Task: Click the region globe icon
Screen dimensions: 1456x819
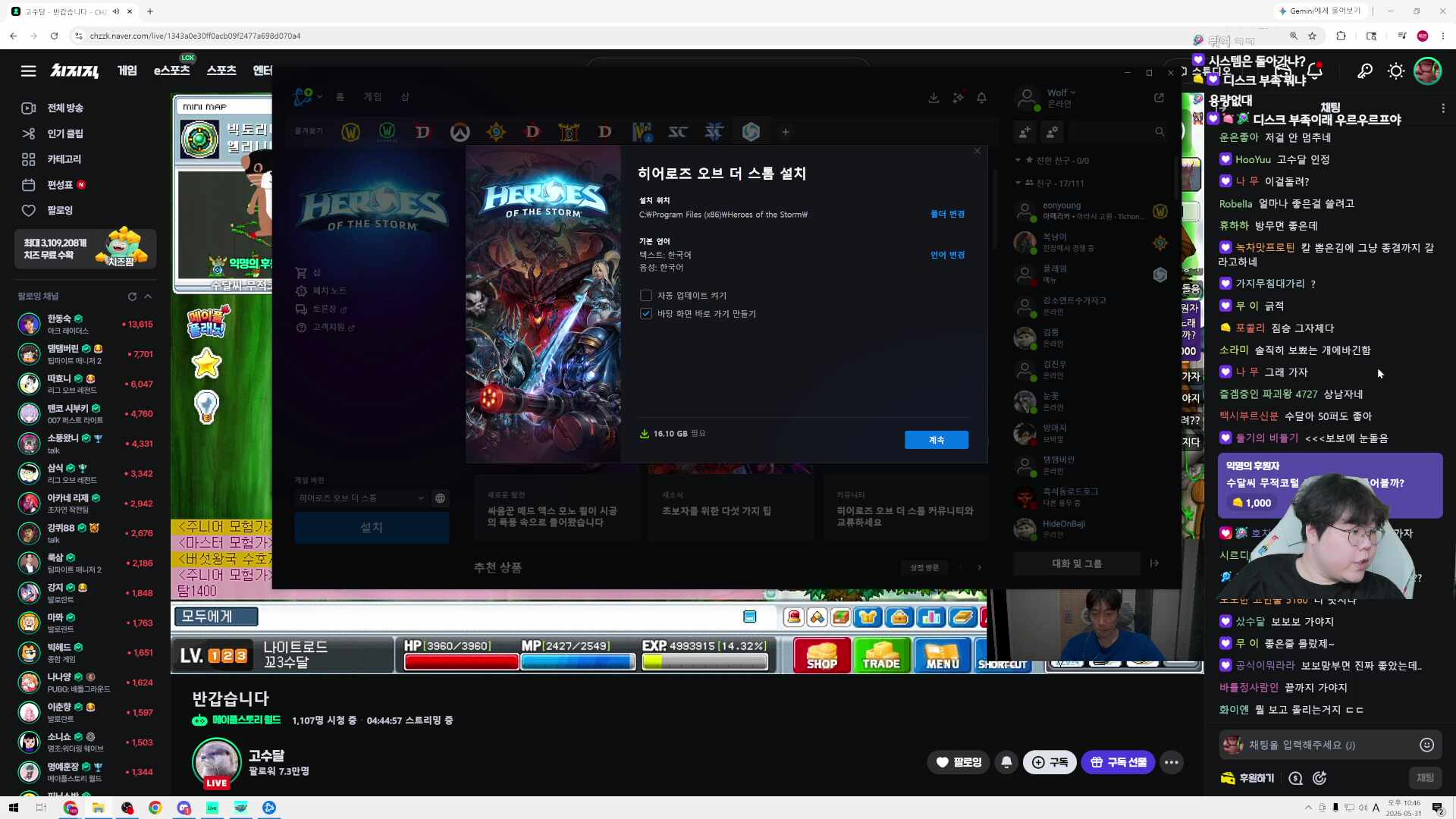Action: pyautogui.click(x=440, y=498)
